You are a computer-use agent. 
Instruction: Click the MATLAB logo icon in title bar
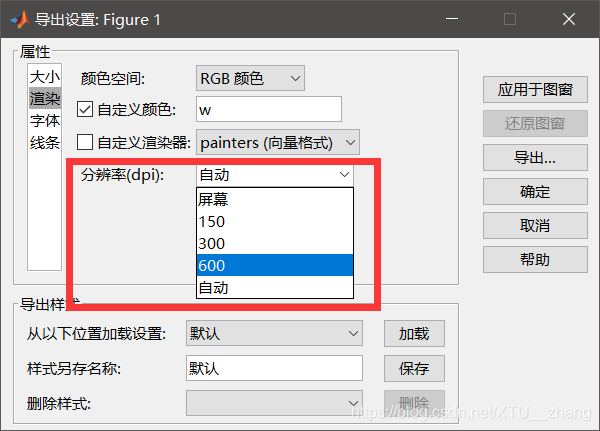click(20, 20)
